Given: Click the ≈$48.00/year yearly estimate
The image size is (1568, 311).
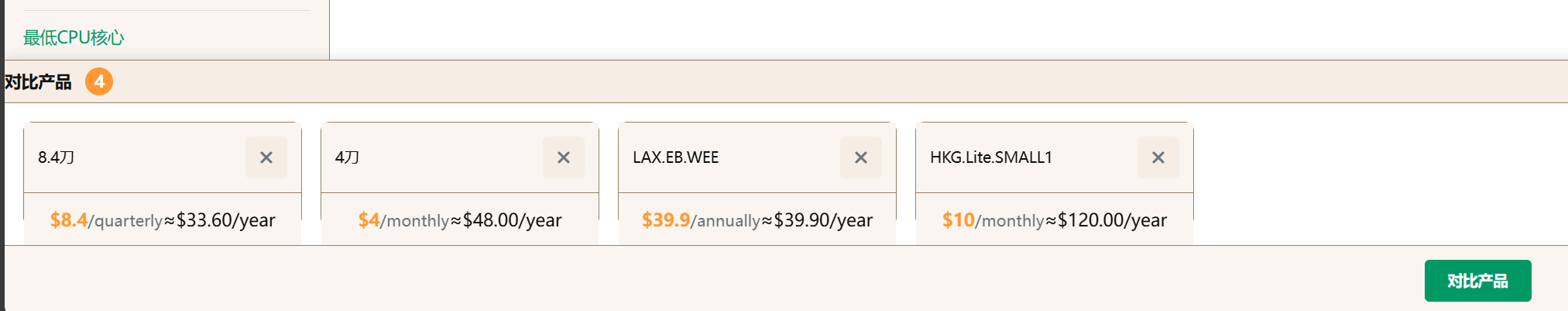Looking at the screenshot, I should point(506,220).
